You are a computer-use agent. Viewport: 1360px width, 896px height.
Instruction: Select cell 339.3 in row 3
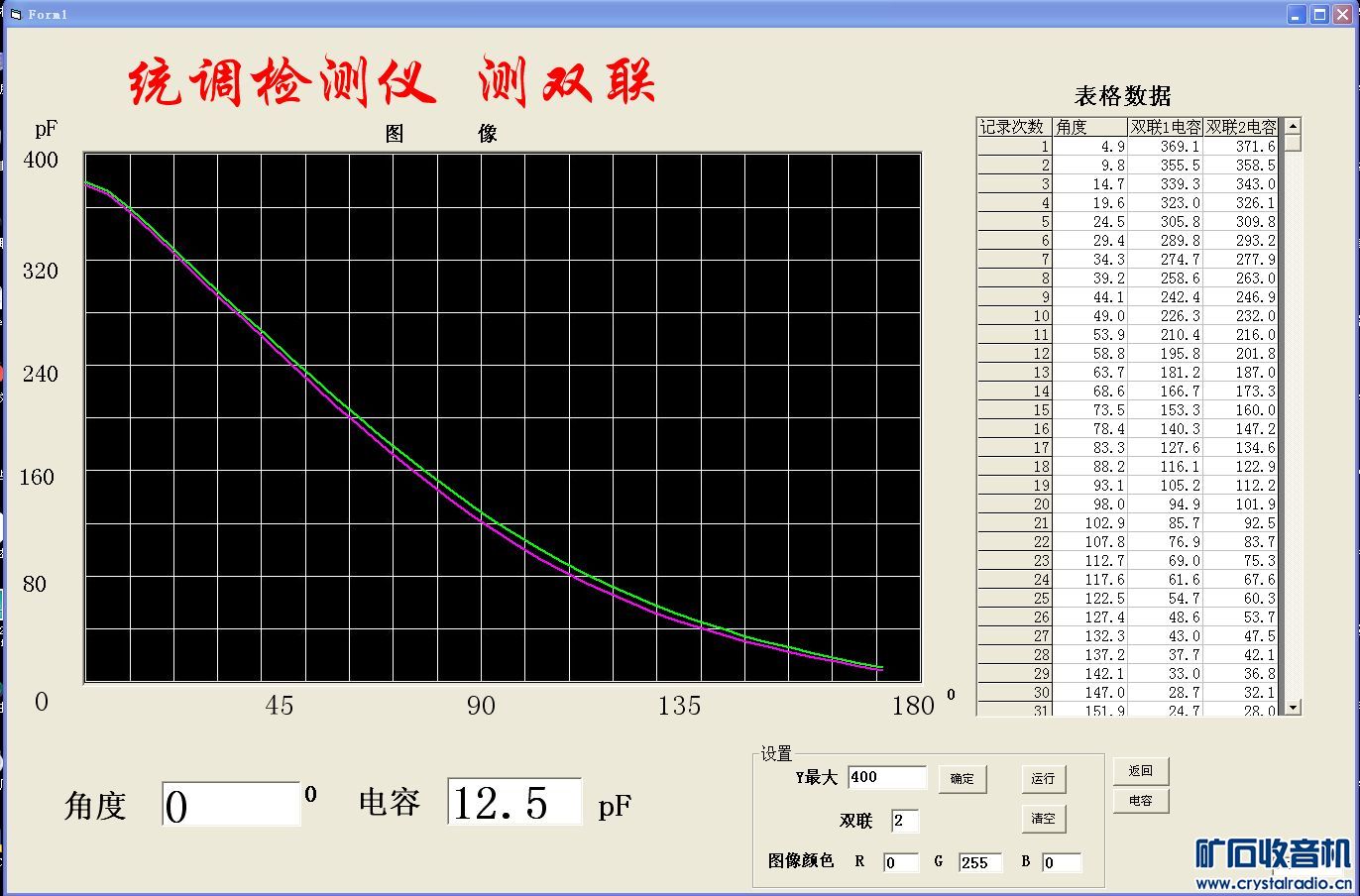pyautogui.click(x=1166, y=184)
